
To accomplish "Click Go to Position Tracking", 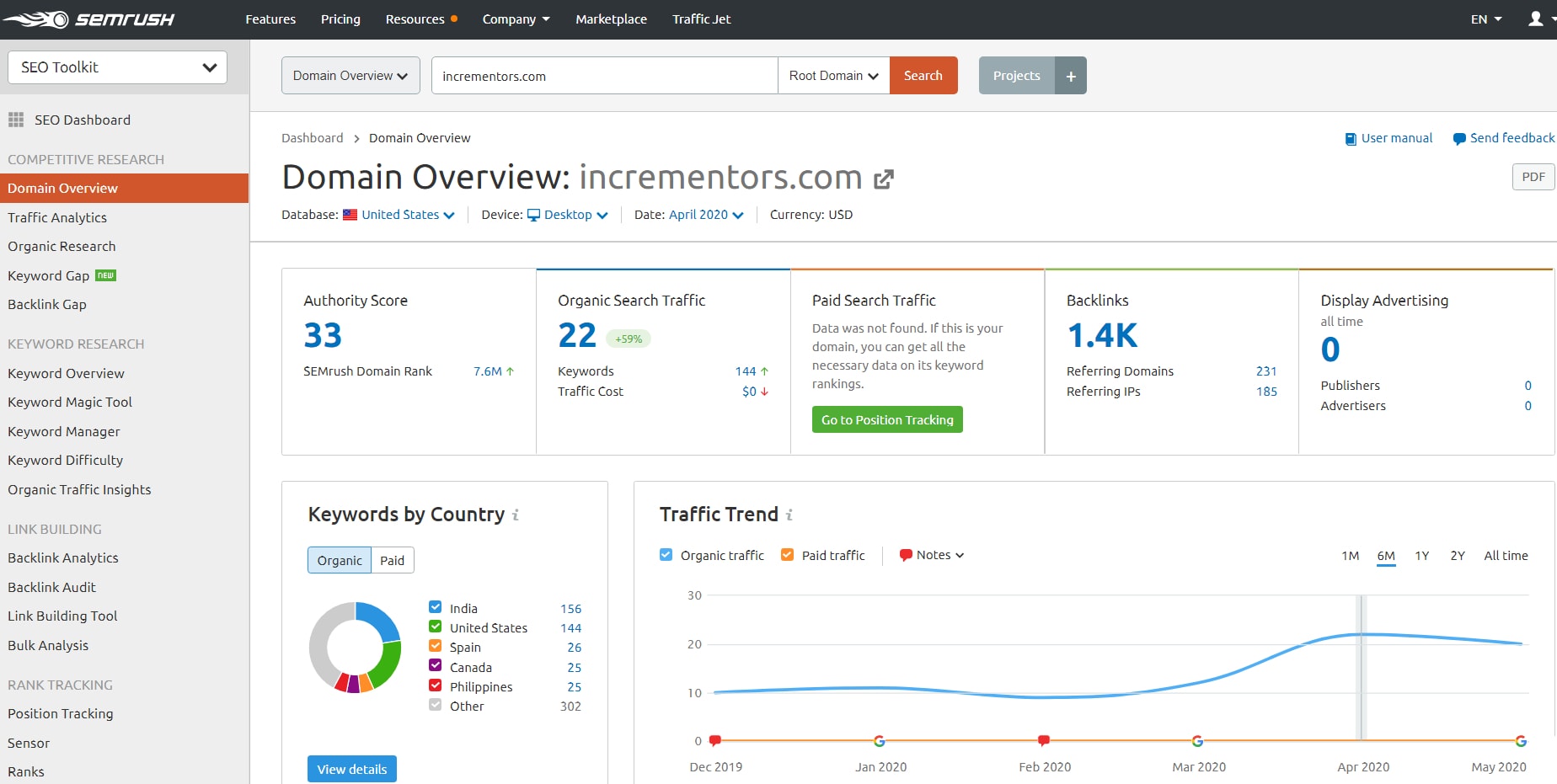I will tap(886, 419).
